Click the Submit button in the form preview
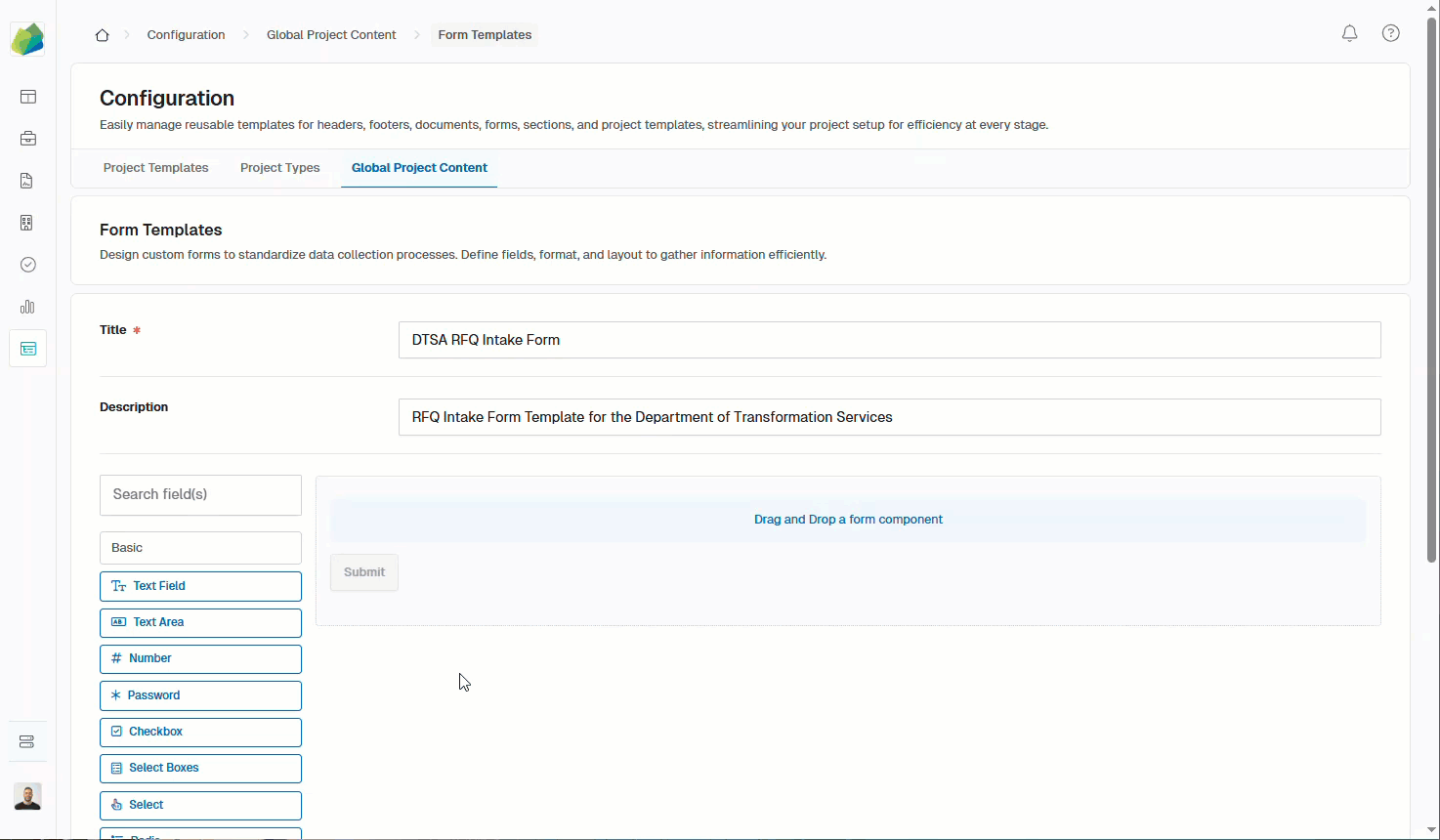The width and height of the screenshot is (1440, 840). click(x=363, y=571)
